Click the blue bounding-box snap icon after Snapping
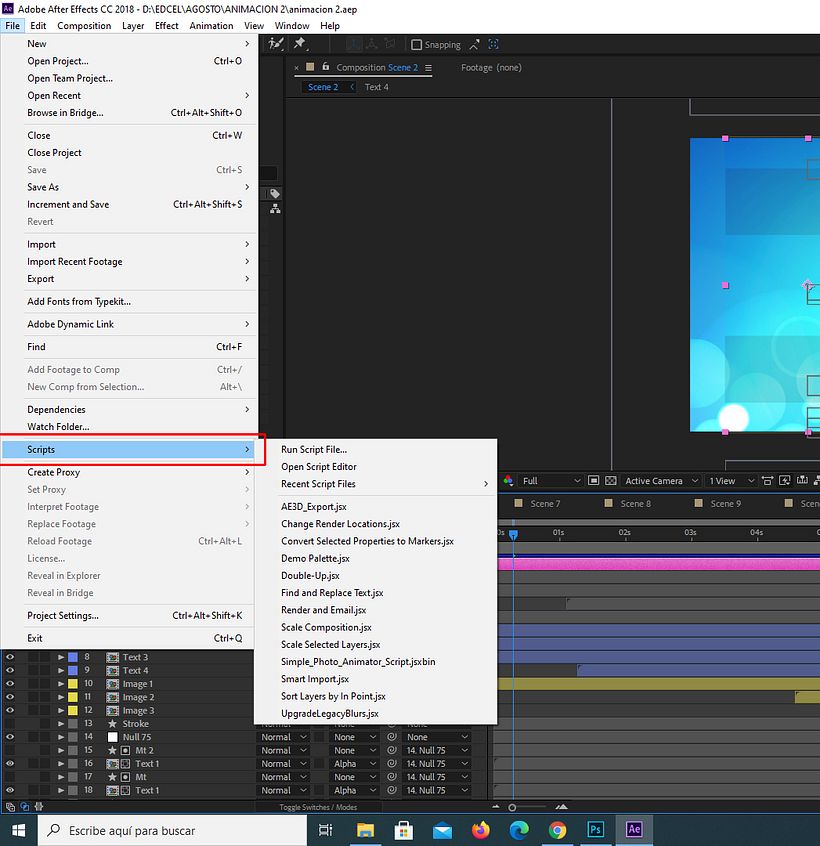This screenshot has height=846, width=820. pos(493,45)
